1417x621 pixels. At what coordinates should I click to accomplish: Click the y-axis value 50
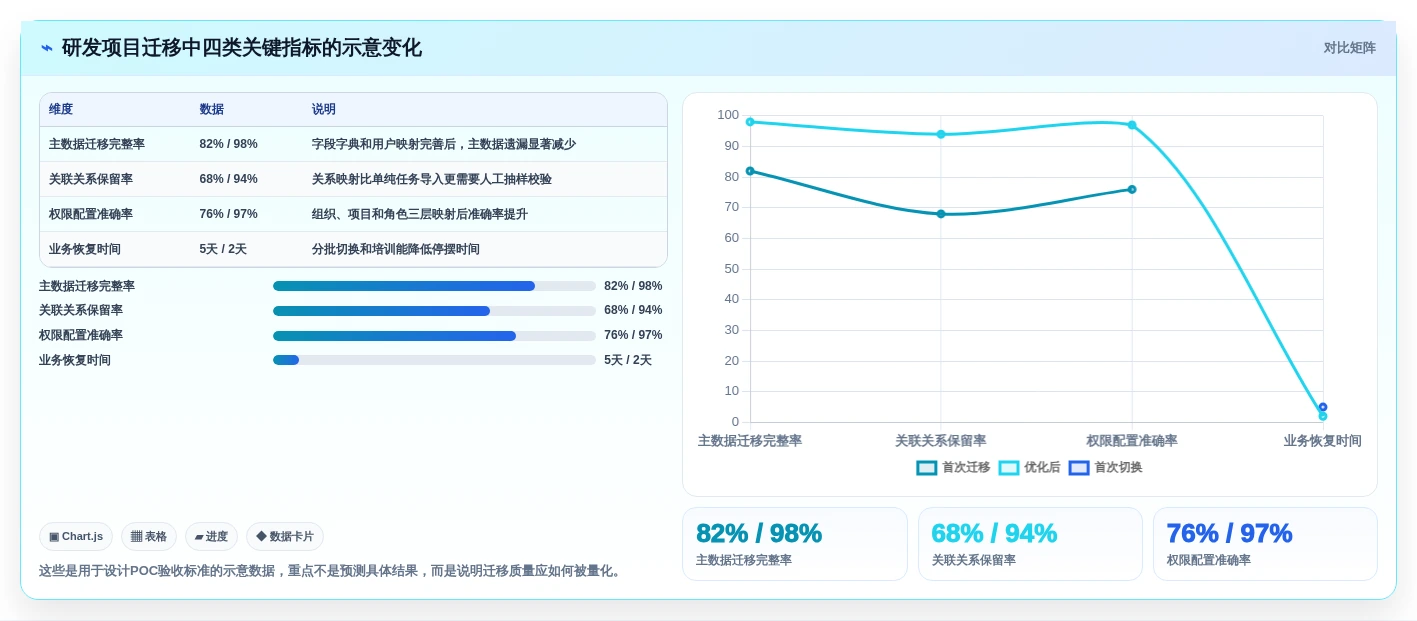click(732, 269)
